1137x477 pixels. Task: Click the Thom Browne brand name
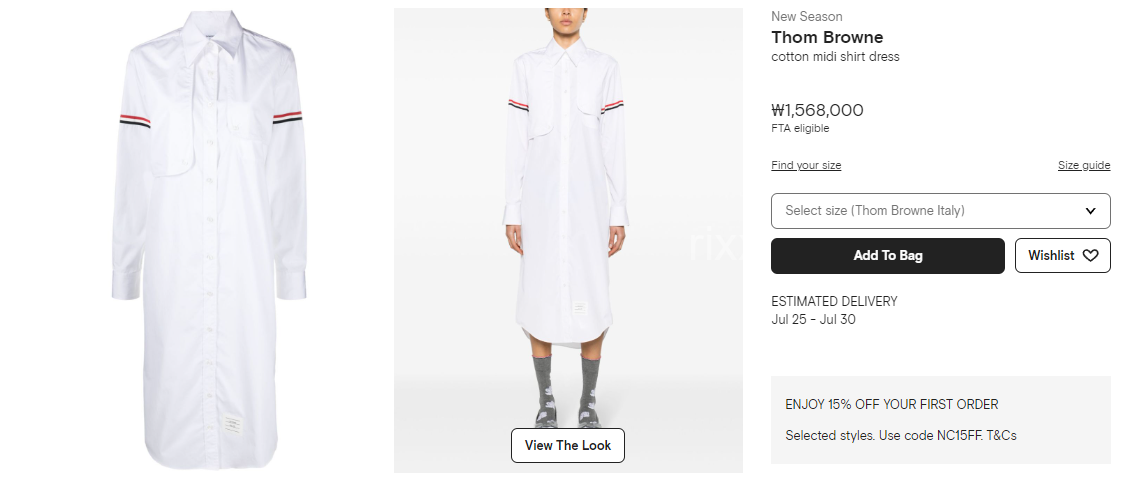tap(827, 37)
